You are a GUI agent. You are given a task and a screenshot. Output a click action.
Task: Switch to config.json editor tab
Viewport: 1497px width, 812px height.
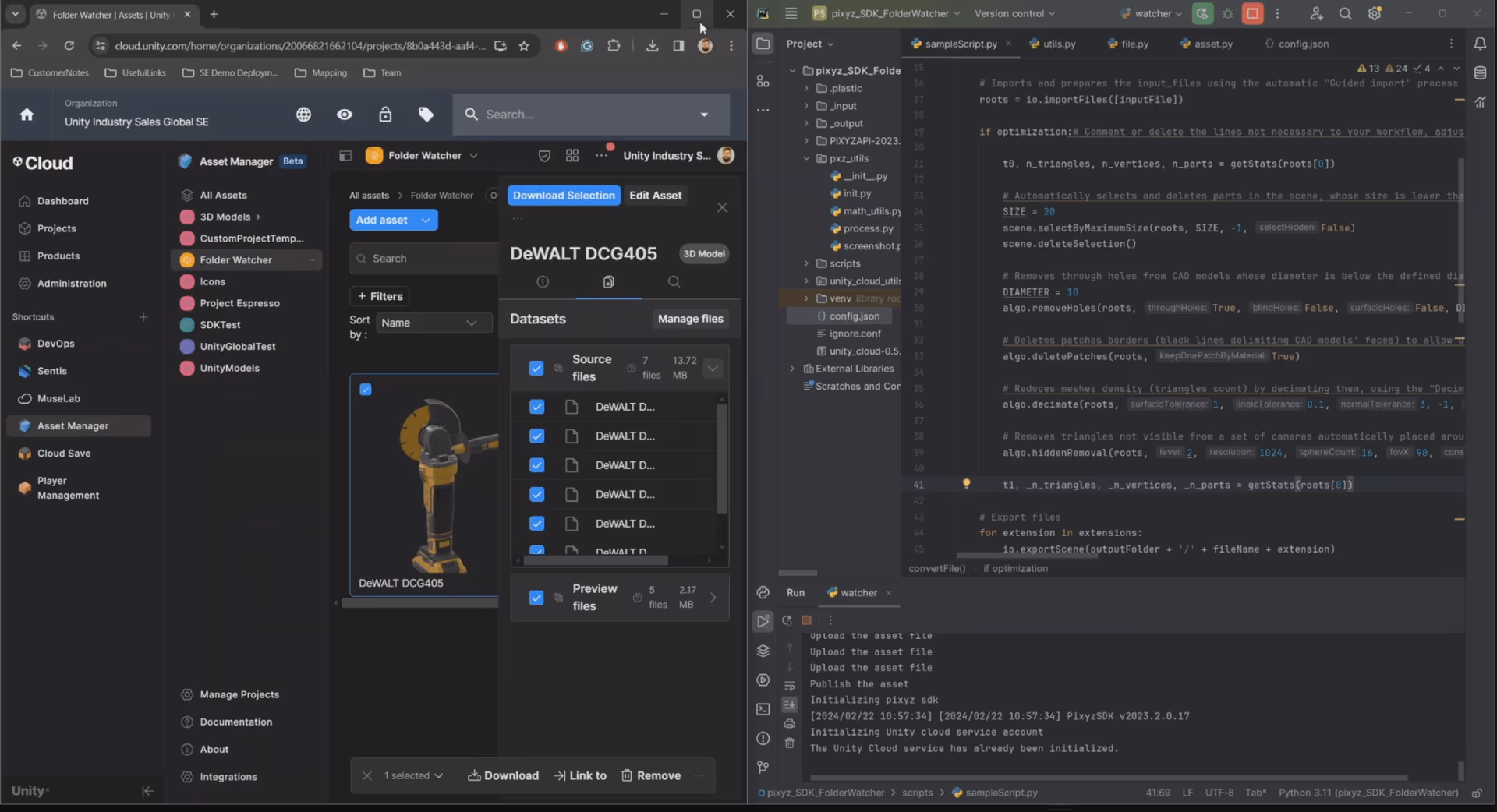(x=1297, y=44)
